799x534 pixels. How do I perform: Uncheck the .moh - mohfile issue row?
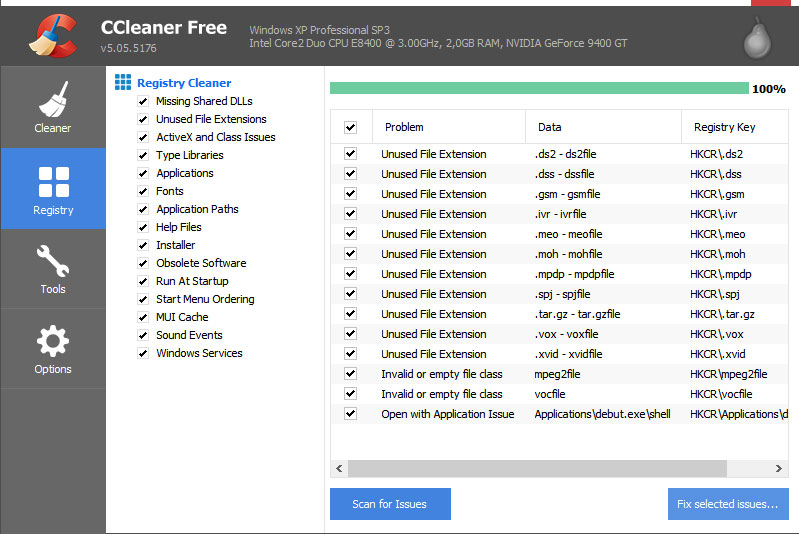[351, 253]
